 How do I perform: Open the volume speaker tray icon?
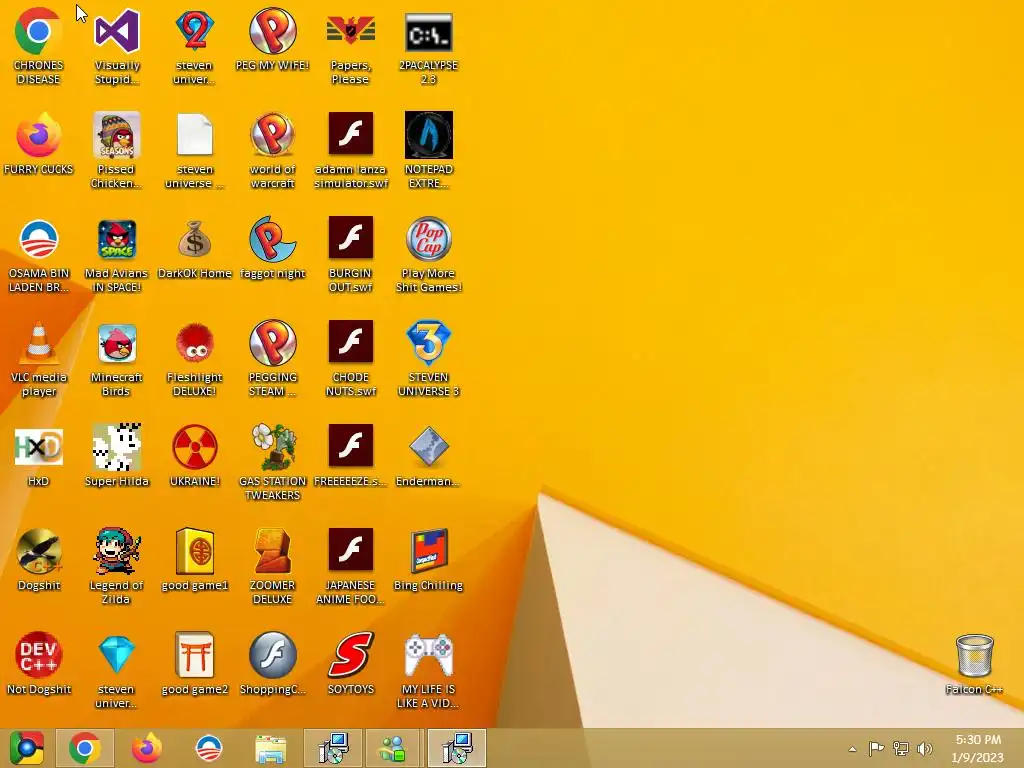pos(925,748)
